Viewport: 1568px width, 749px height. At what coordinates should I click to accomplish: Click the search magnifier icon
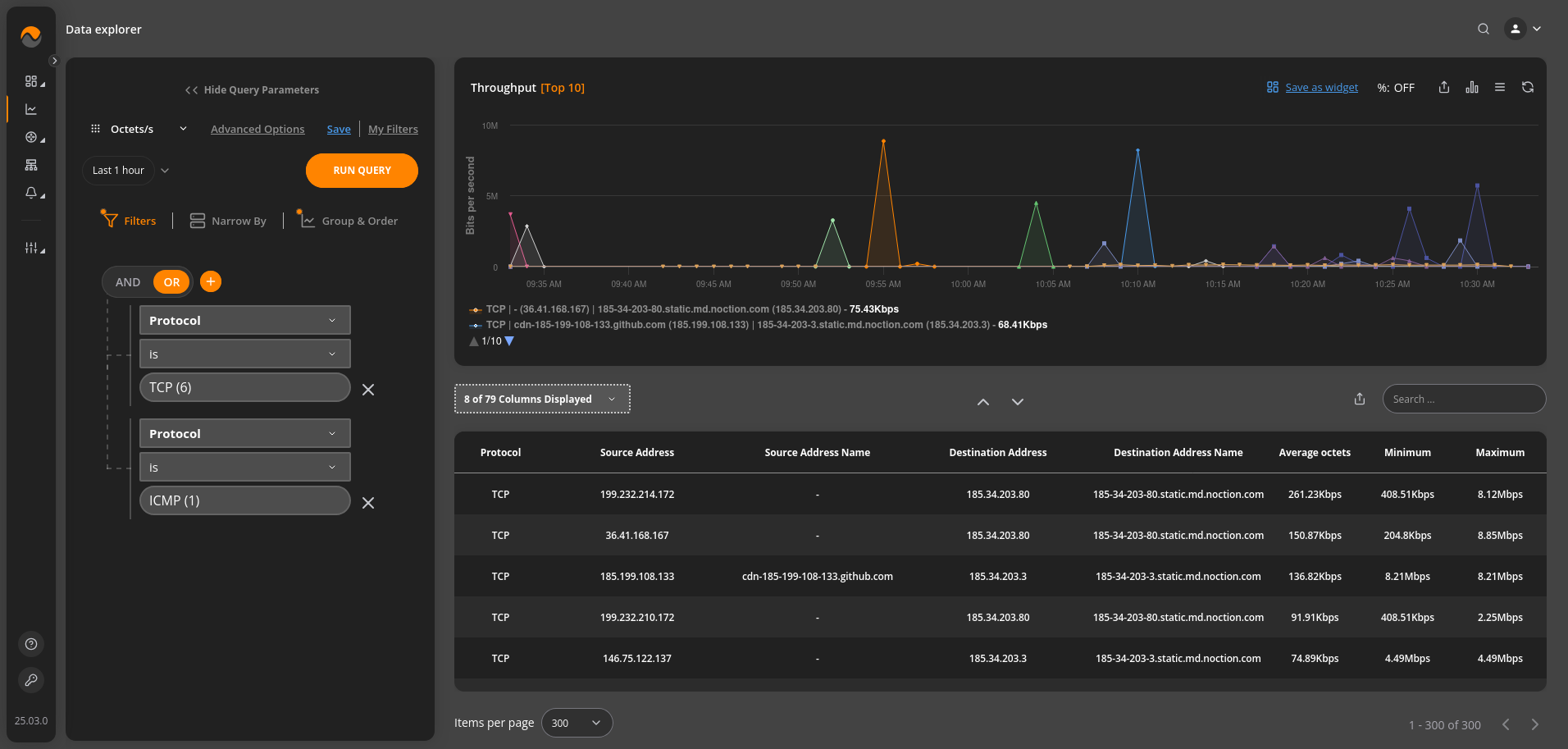click(1483, 30)
